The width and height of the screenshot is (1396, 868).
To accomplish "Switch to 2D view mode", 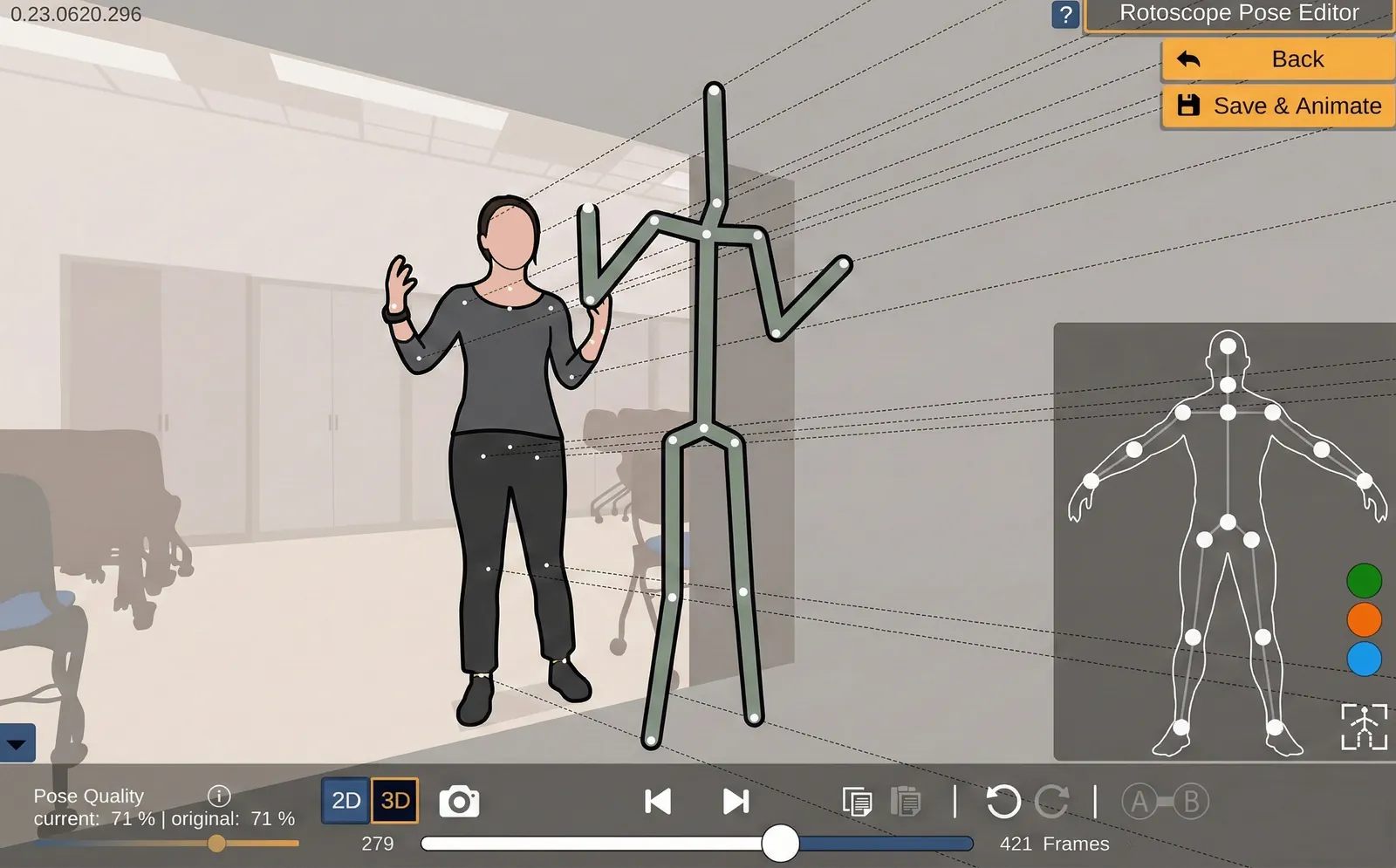I will [346, 801].
